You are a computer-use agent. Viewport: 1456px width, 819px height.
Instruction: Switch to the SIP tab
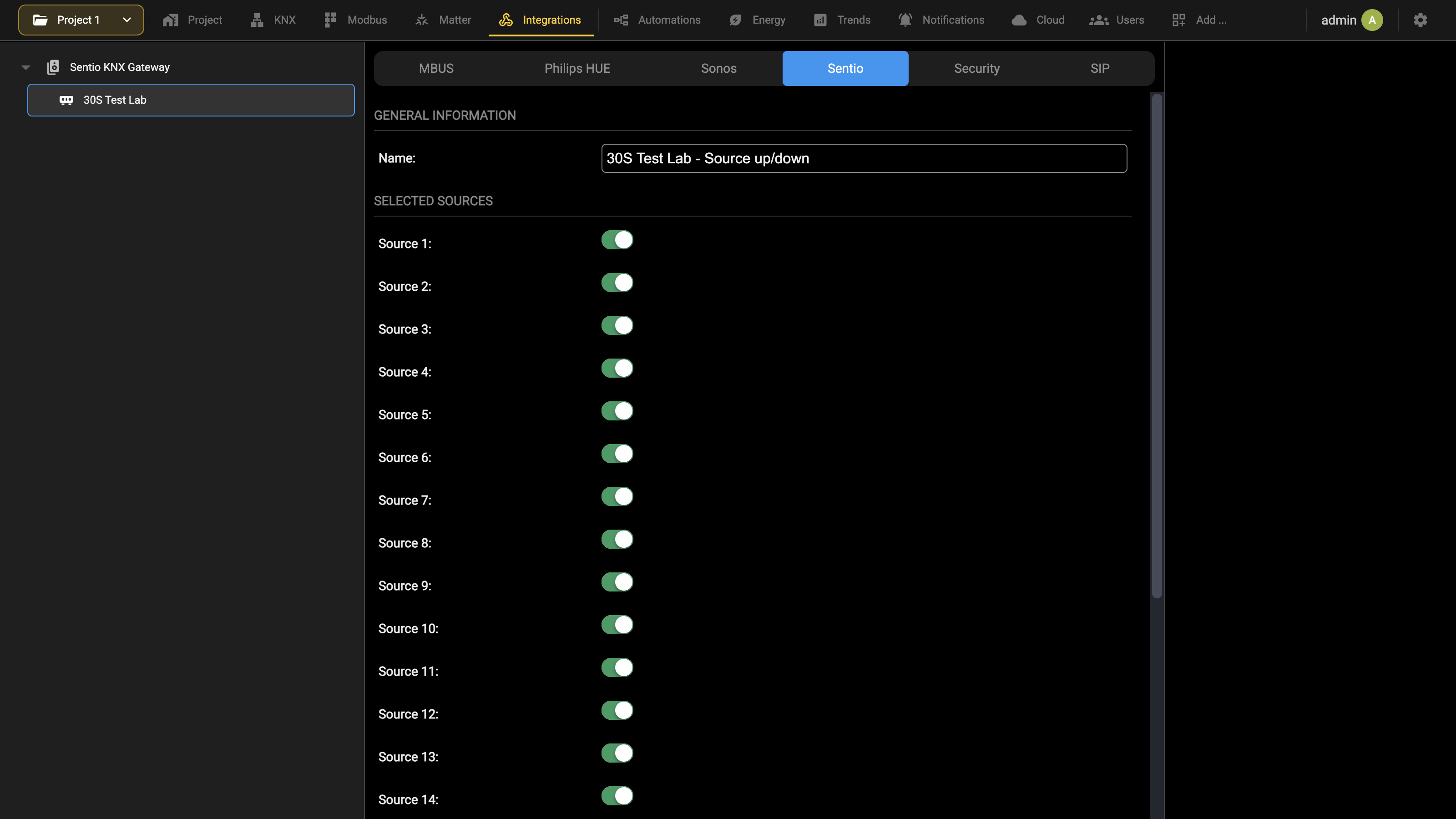pyautogui.click(x=1099, y=68)
